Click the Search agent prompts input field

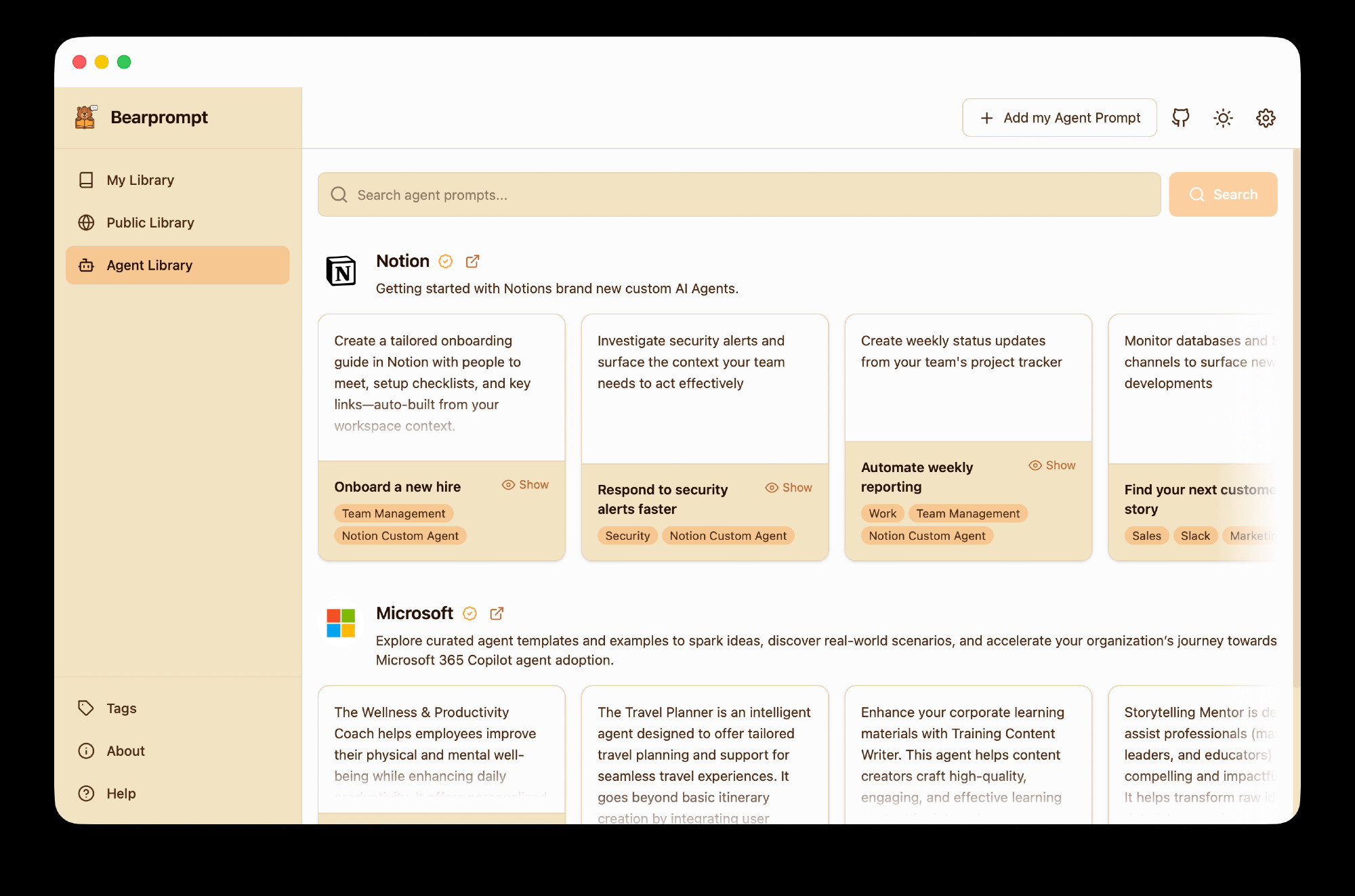tap(738, 195)
